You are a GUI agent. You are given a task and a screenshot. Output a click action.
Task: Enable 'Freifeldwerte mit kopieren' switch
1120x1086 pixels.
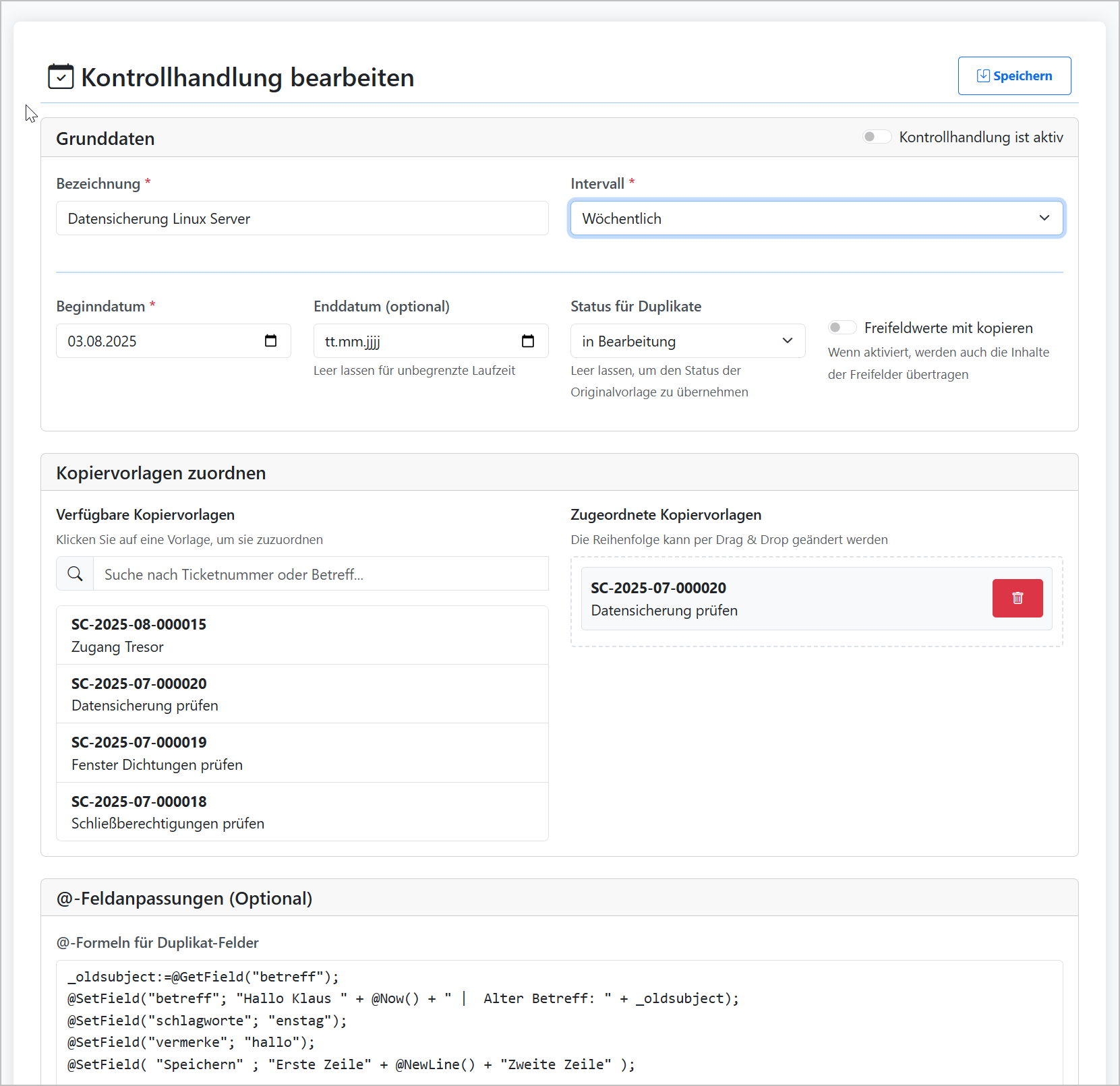click(x=842, y=328)
